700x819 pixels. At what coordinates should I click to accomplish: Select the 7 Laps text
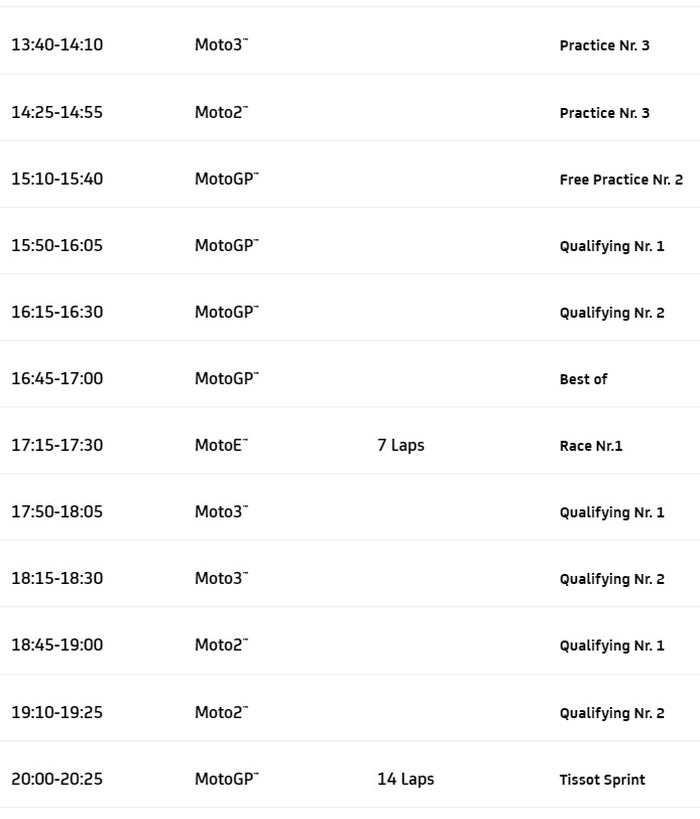(x=400, y=445)
